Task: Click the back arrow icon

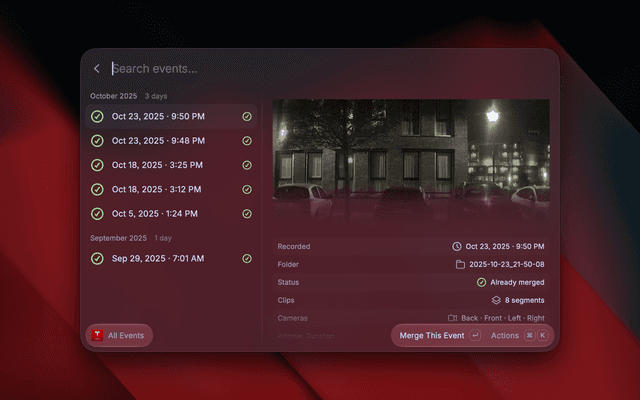Action: click(x=97, y=69)
